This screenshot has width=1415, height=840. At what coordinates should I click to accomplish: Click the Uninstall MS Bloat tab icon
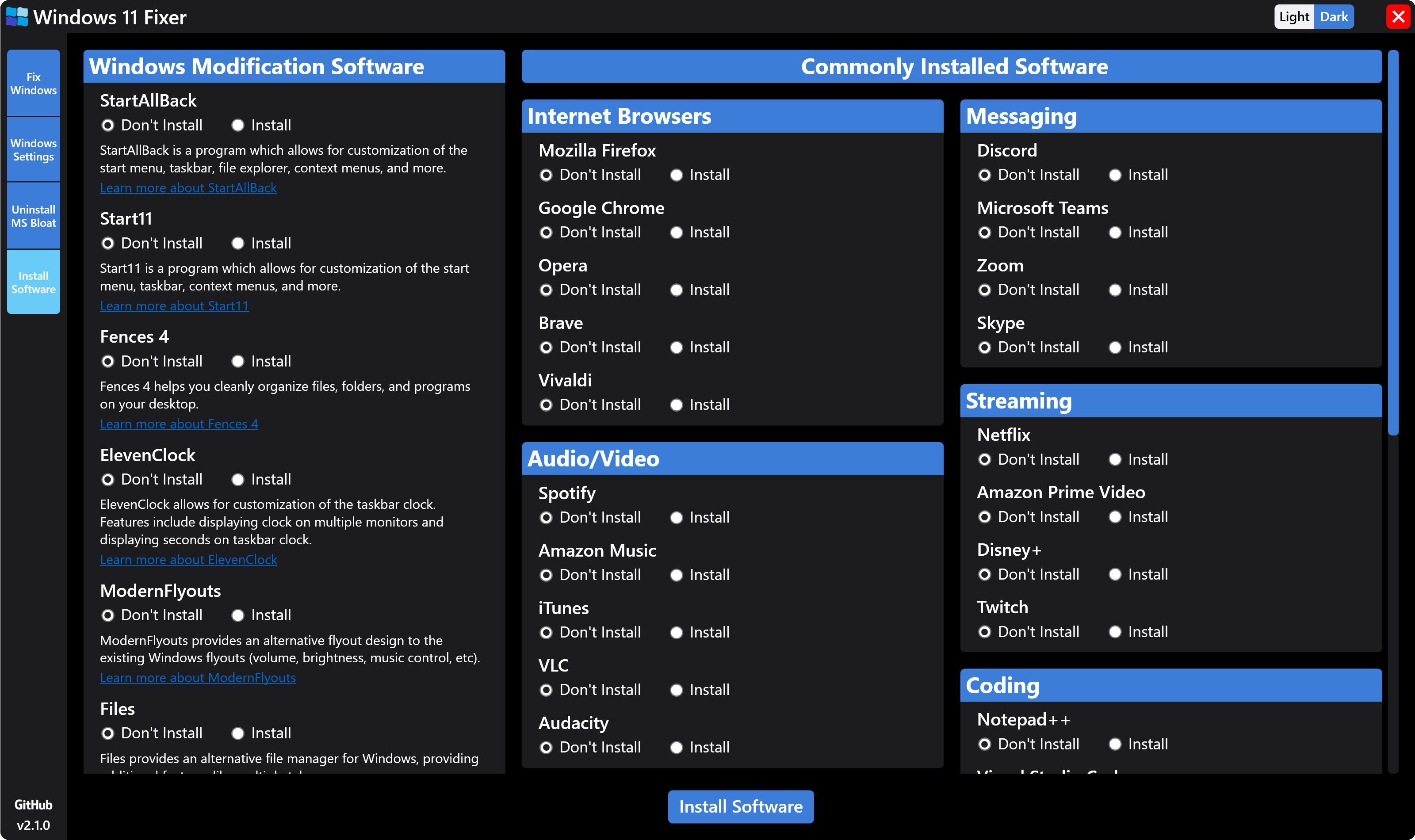point(33,217)
